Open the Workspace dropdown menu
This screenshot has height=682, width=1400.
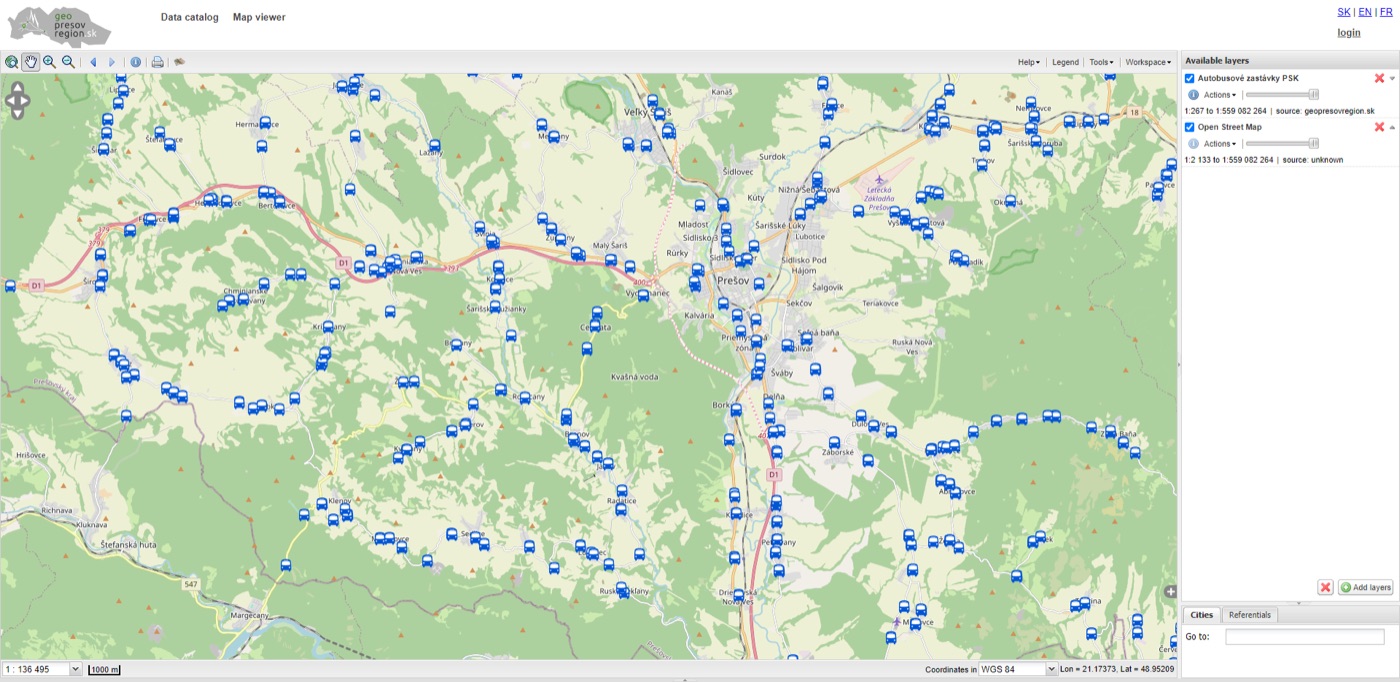point(1148,62)
